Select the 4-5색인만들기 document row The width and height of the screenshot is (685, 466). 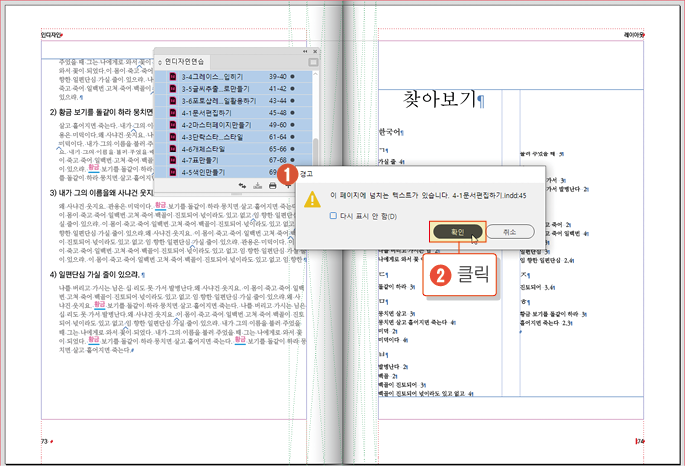coord(233,172)
